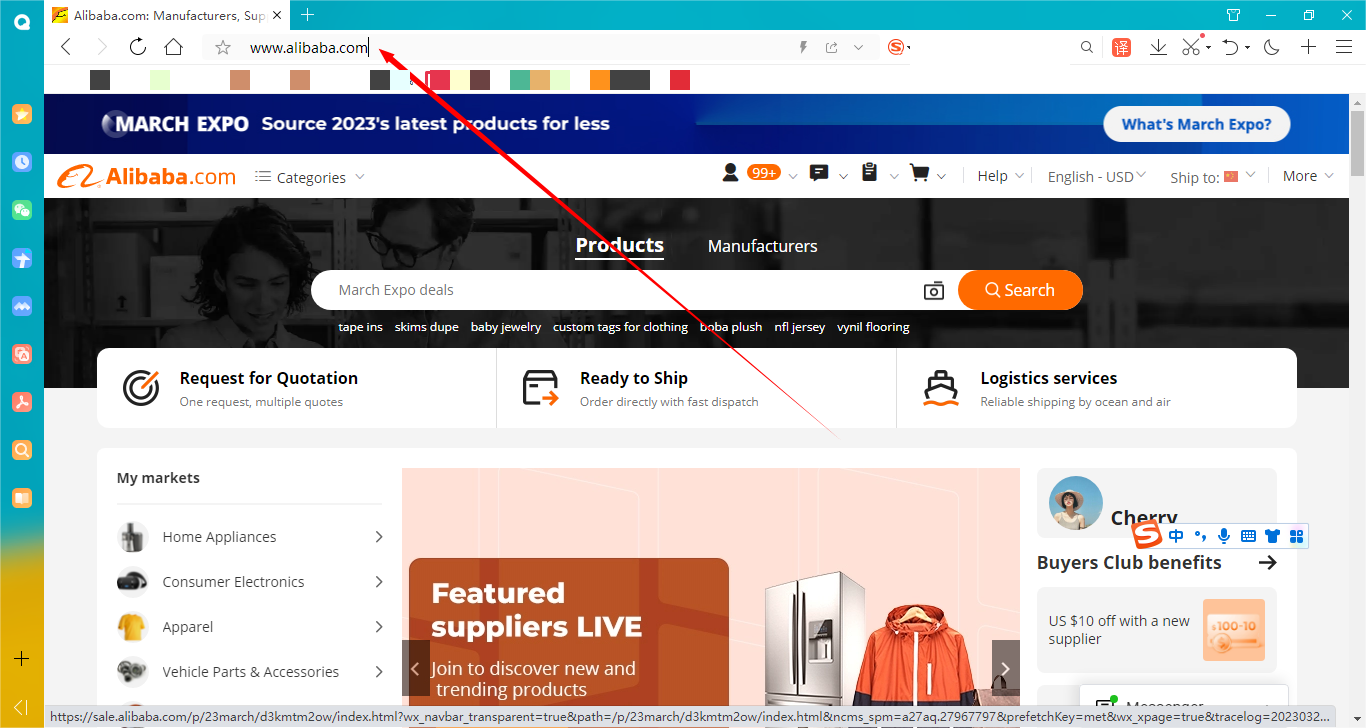The image size is (1366, 728).
Task: Click the red PDF icon in sidebar
Action: 22,402
